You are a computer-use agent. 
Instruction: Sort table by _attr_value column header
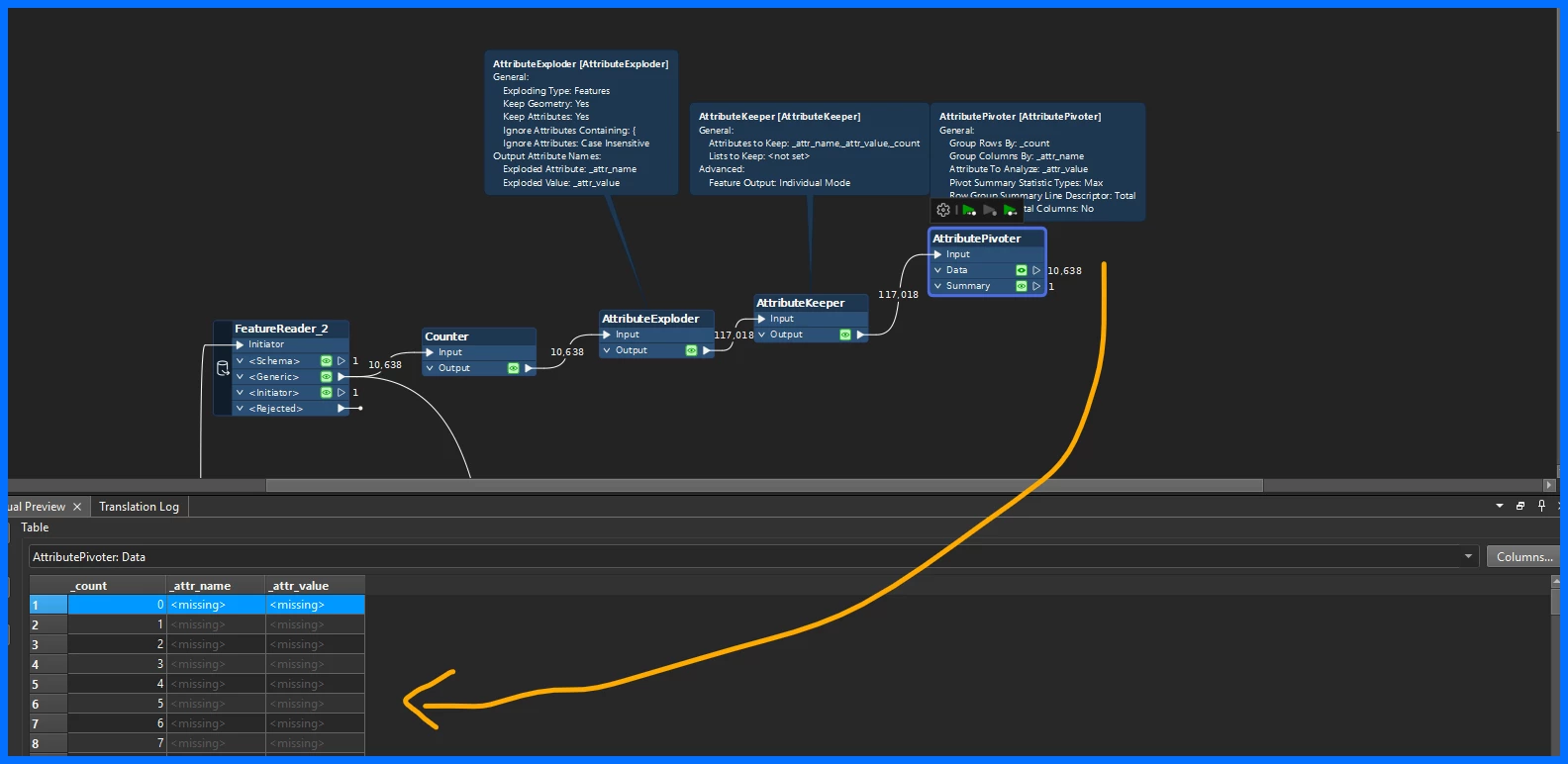click(315, 586)
